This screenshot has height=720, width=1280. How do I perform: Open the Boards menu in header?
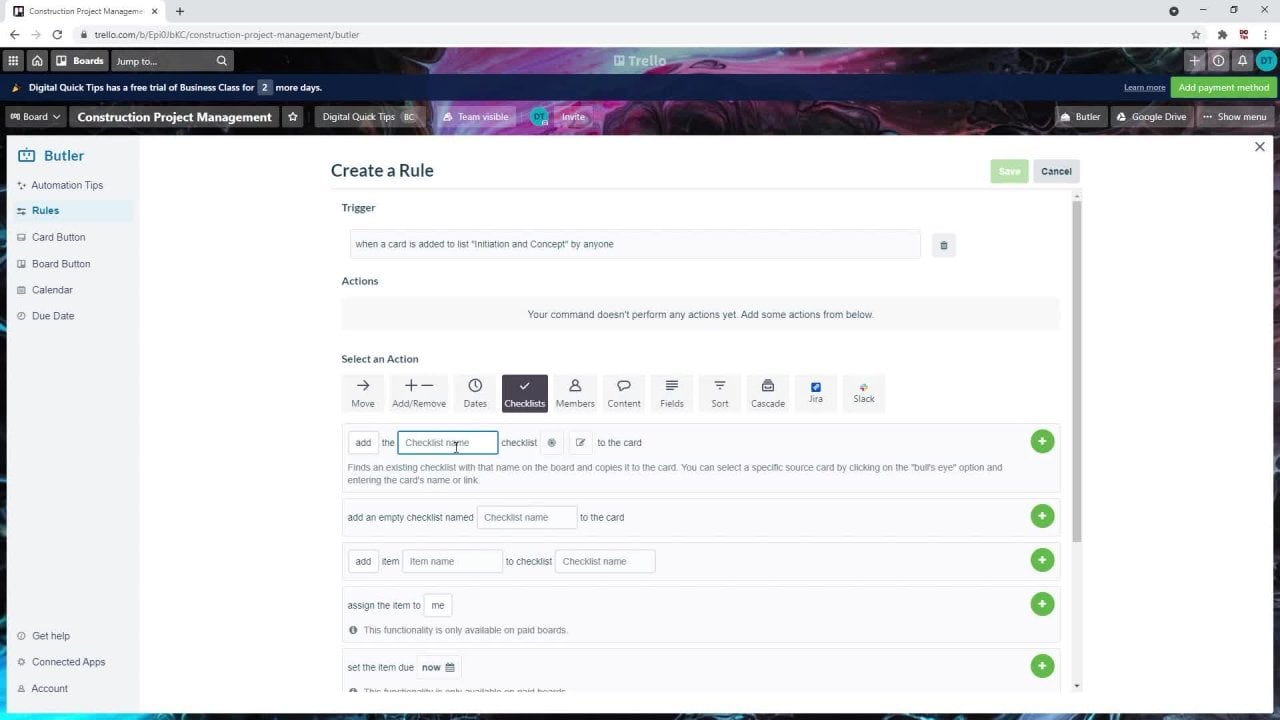pos(80,61)
